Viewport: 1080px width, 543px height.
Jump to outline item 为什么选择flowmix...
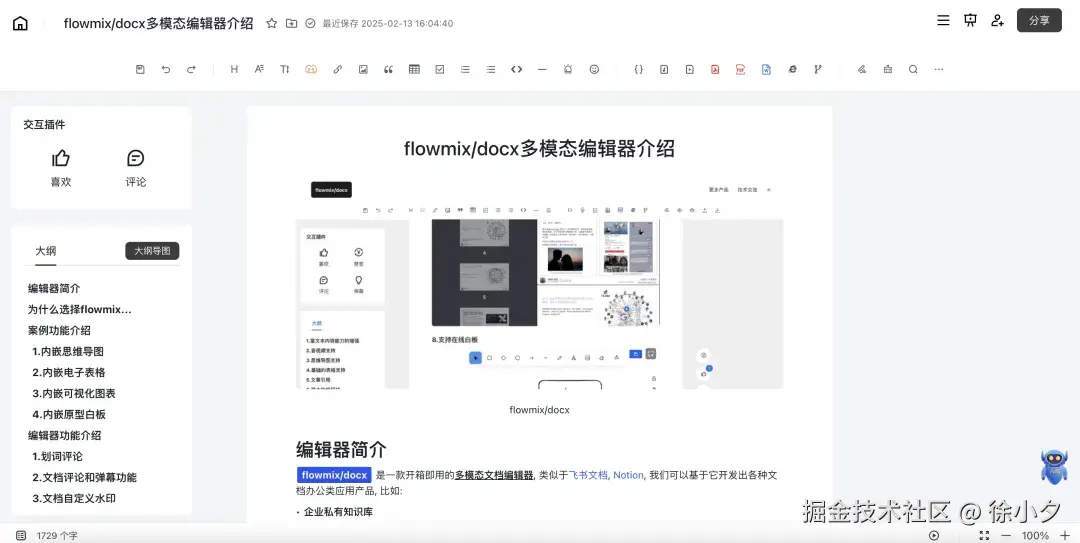coord(79,310)
